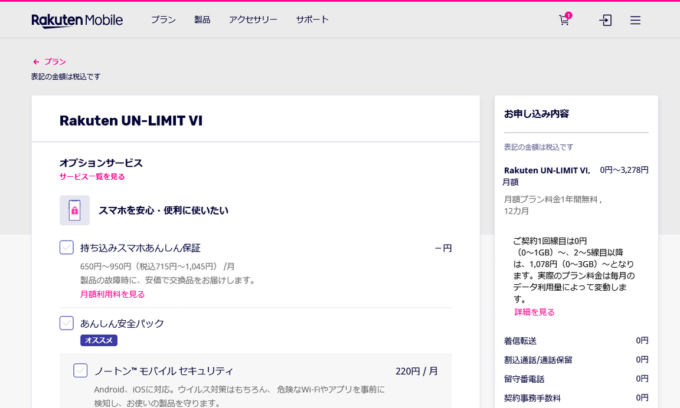The width and height of the screenshot is (680, 408).
Task: Click スマホを安心・便利に使いたい text
Action: (x=163, y=210)
